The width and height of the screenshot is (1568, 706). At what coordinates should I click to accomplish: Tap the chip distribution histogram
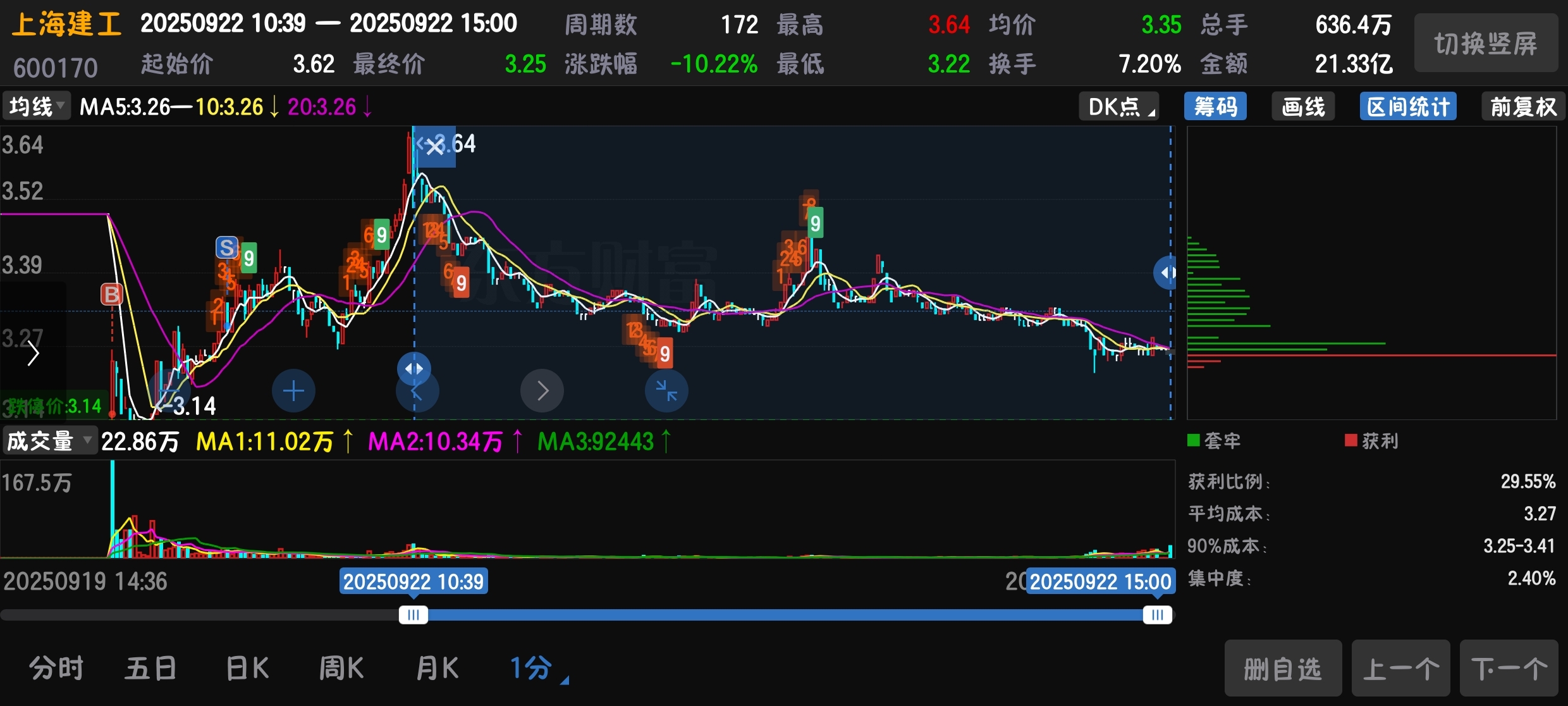(1371, 273)
